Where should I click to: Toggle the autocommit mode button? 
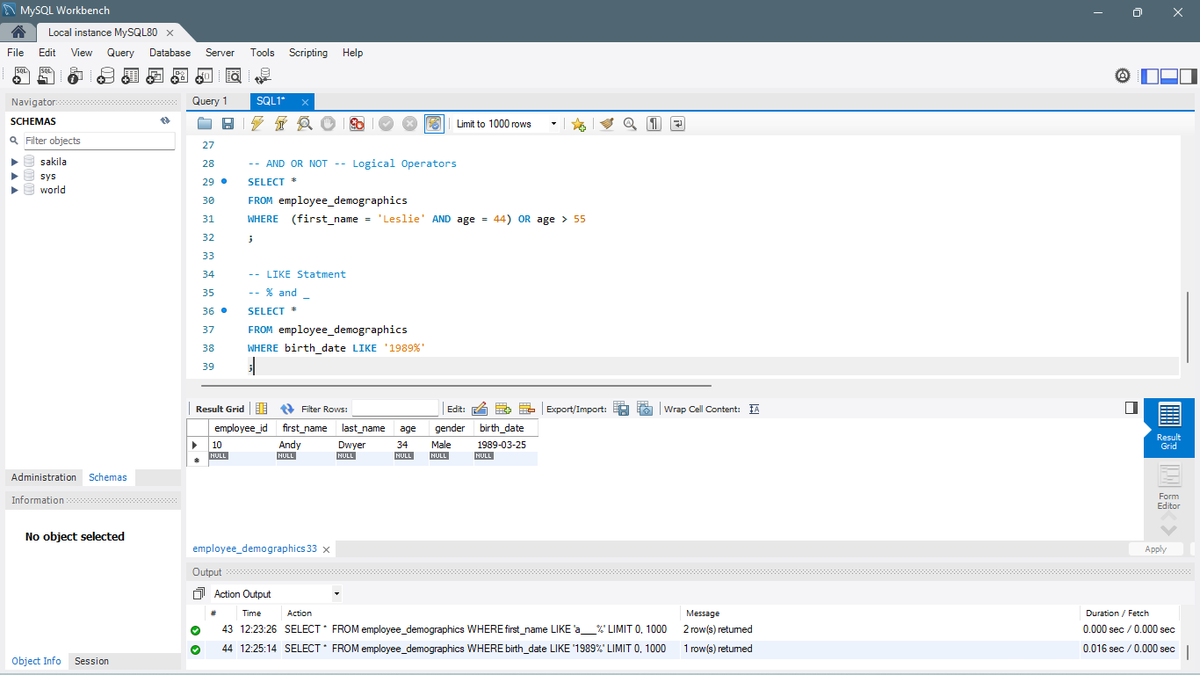(434, 124)
